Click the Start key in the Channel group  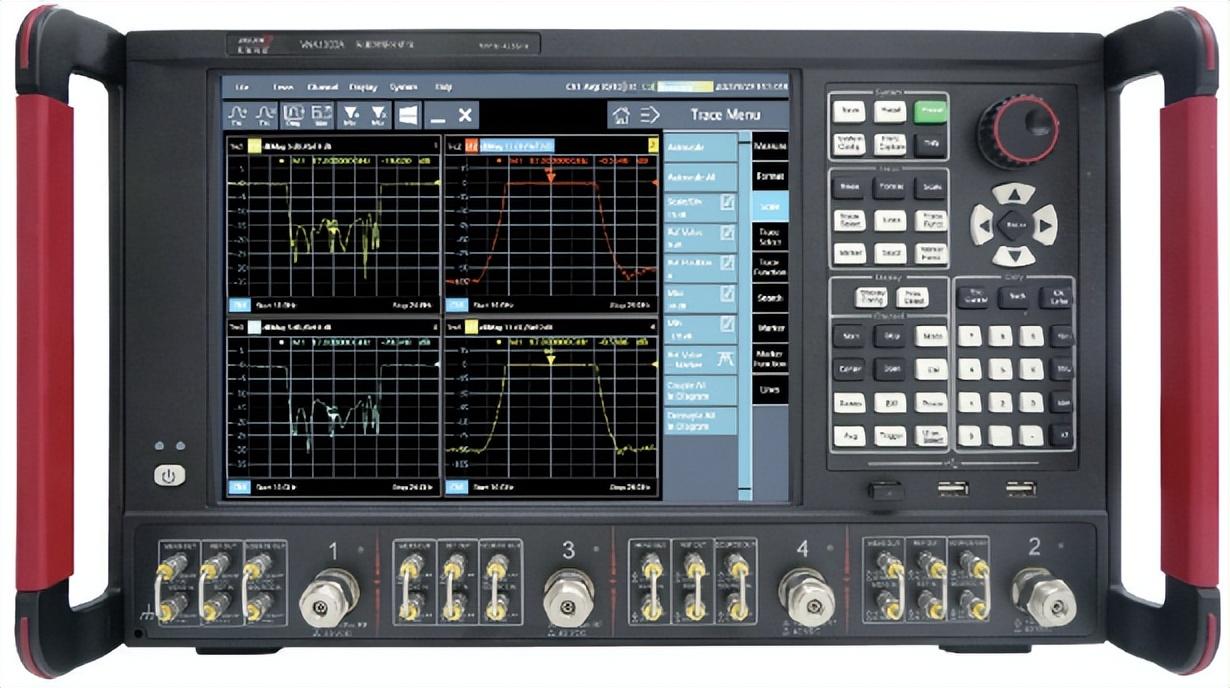[849, 336]
